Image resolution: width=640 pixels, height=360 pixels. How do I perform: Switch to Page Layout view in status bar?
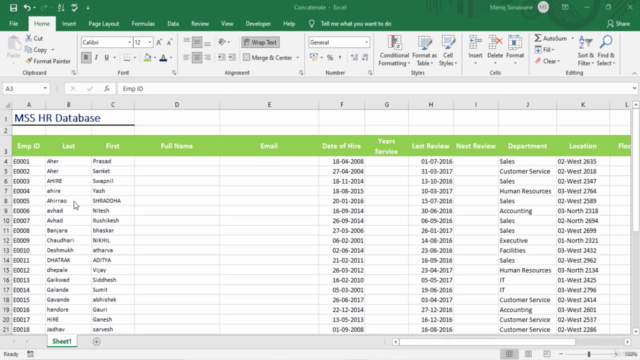pyautogui.click(x=528, y=354)
